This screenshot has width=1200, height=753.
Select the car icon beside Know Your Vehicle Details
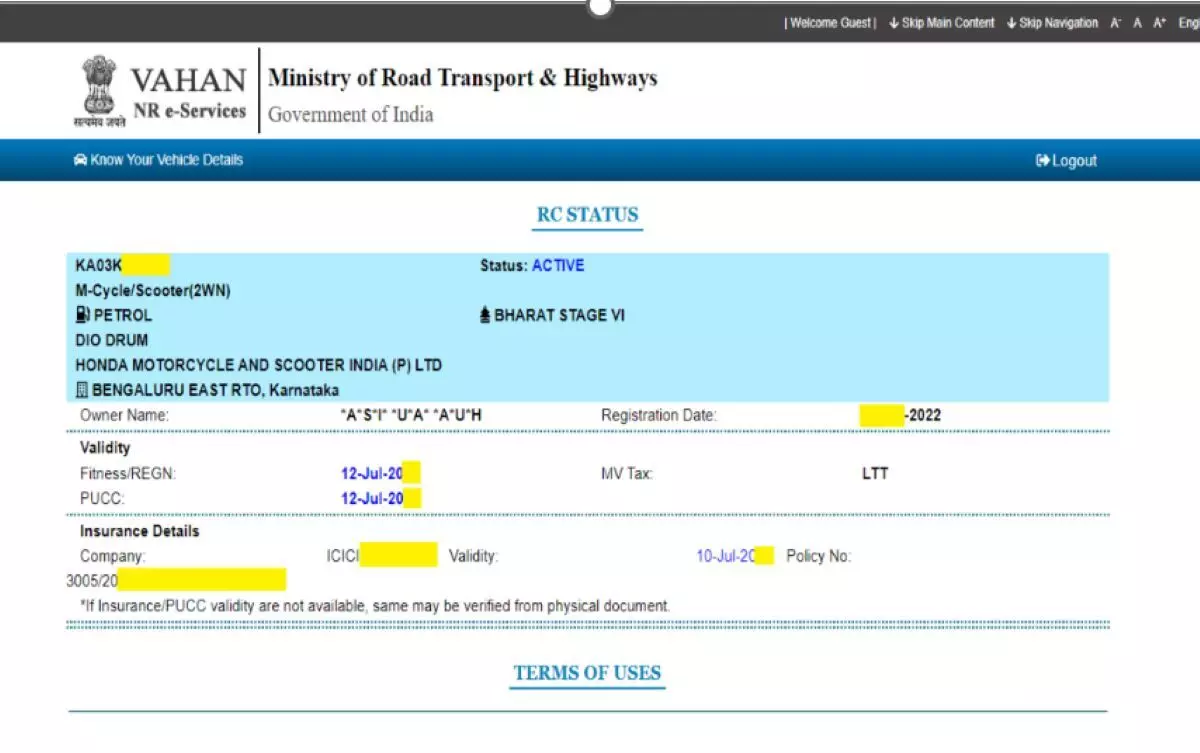pyautogui.click(x=80, y=159)
